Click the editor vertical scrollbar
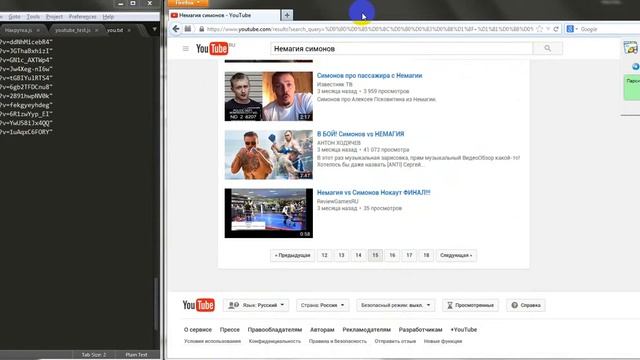Viewport: 640px width, 360px height. (156, 304)
